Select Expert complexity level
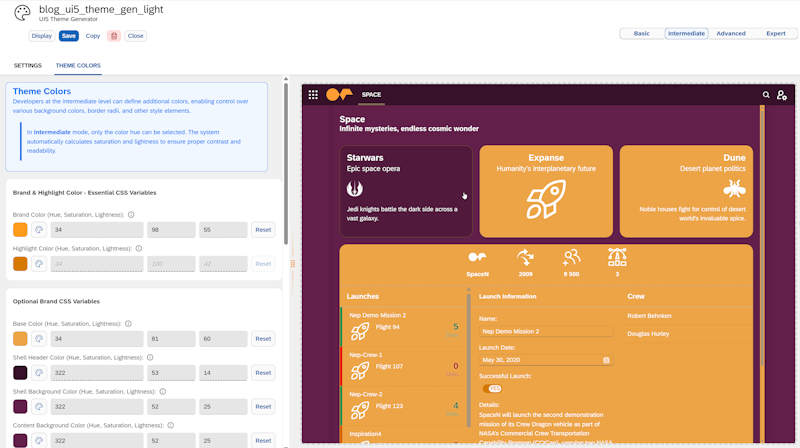Screen dimensions: 800x448 tap(776, 34)
